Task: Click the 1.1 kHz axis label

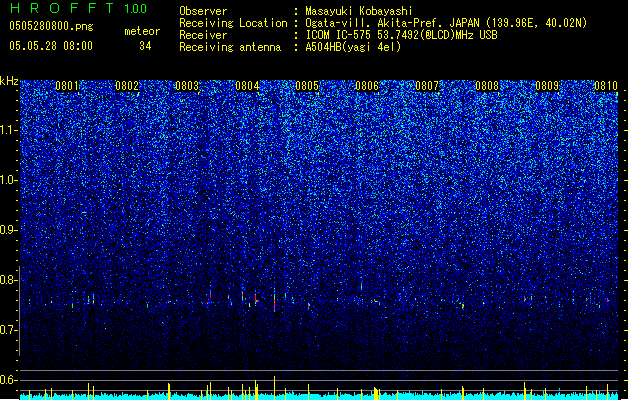Action: (x=9, y=130)
